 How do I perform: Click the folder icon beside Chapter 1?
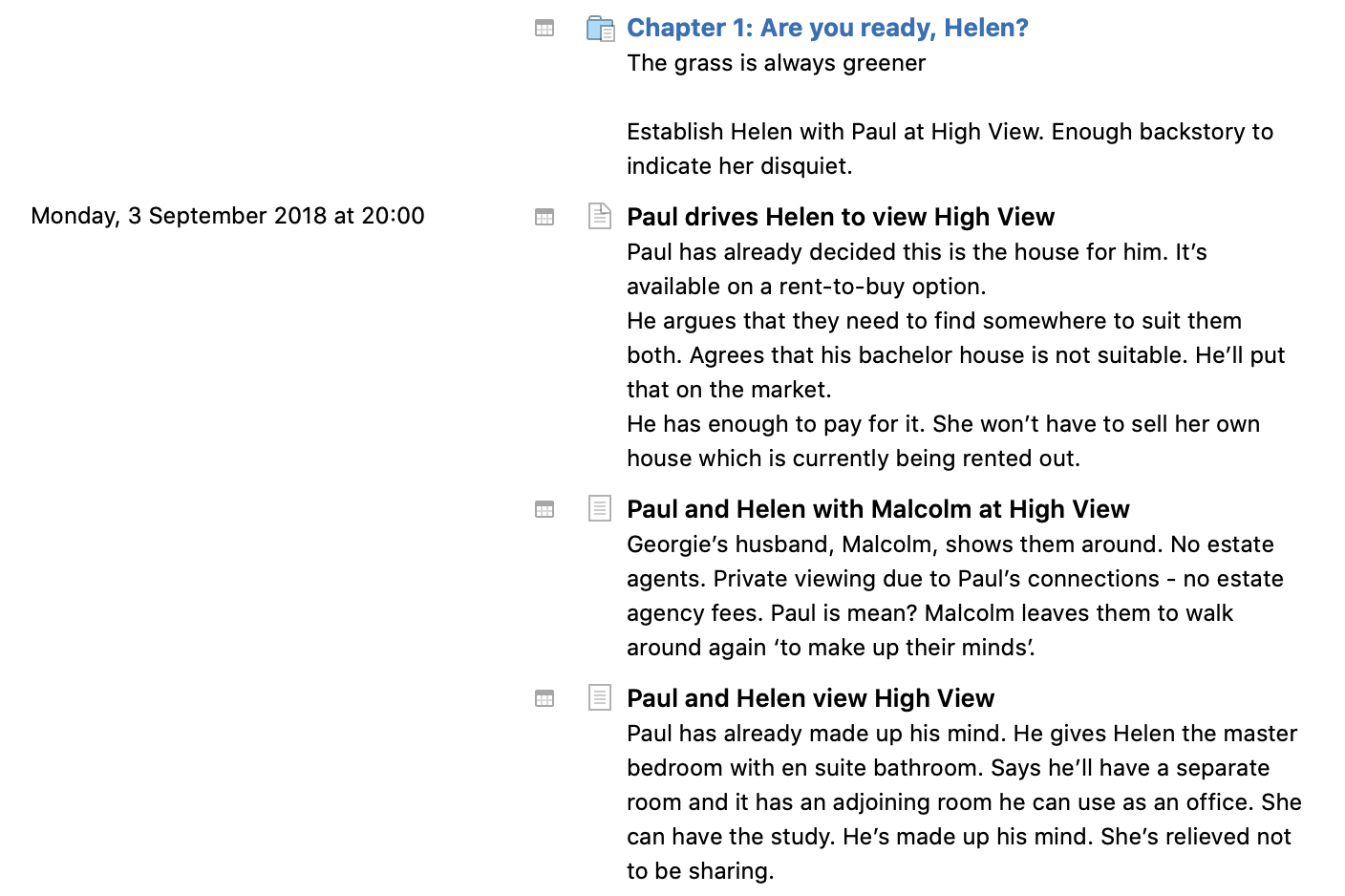click(x=600, y=29)
